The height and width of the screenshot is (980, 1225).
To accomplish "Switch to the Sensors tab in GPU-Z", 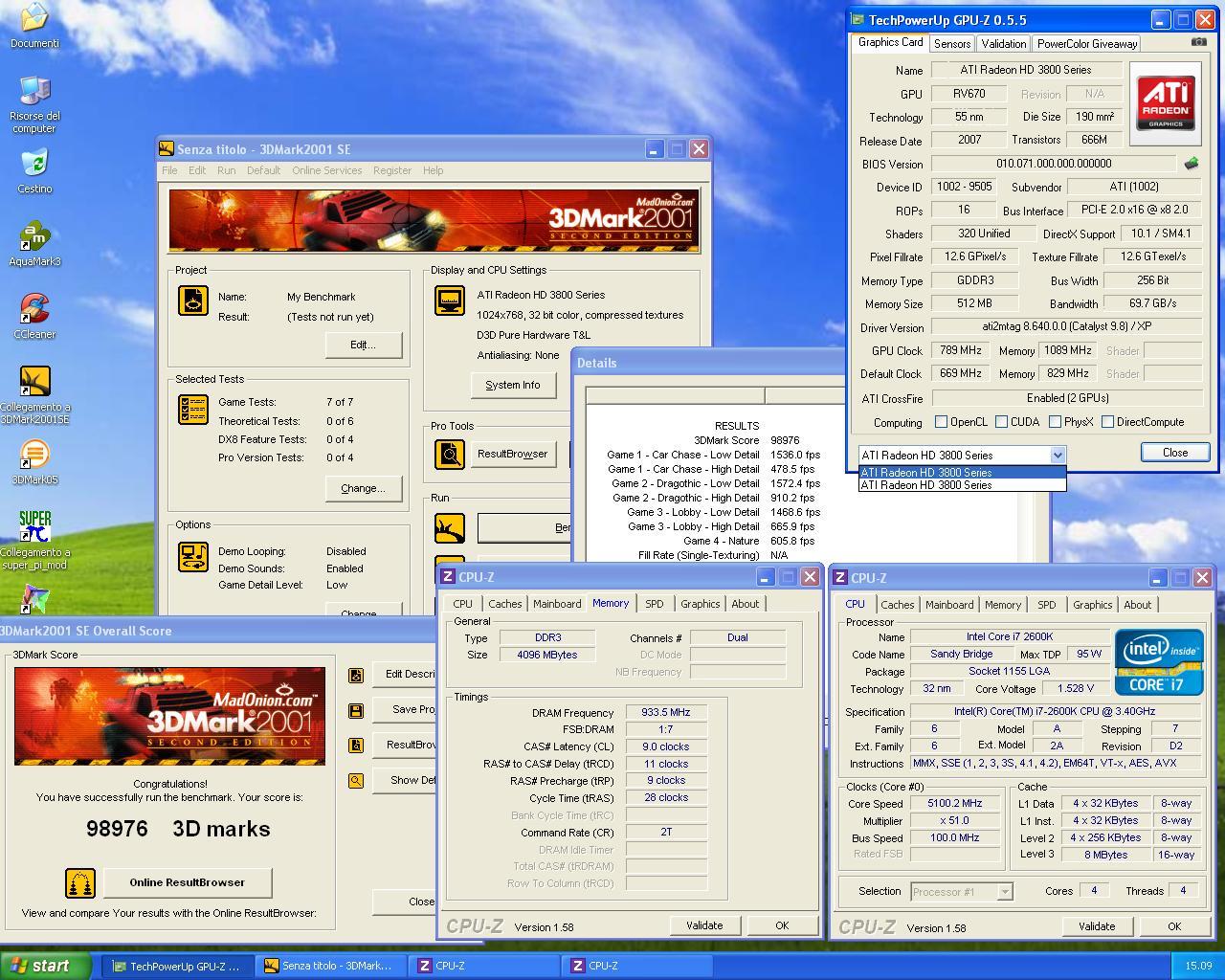I will pyautogui.click(x=952, y=44).
